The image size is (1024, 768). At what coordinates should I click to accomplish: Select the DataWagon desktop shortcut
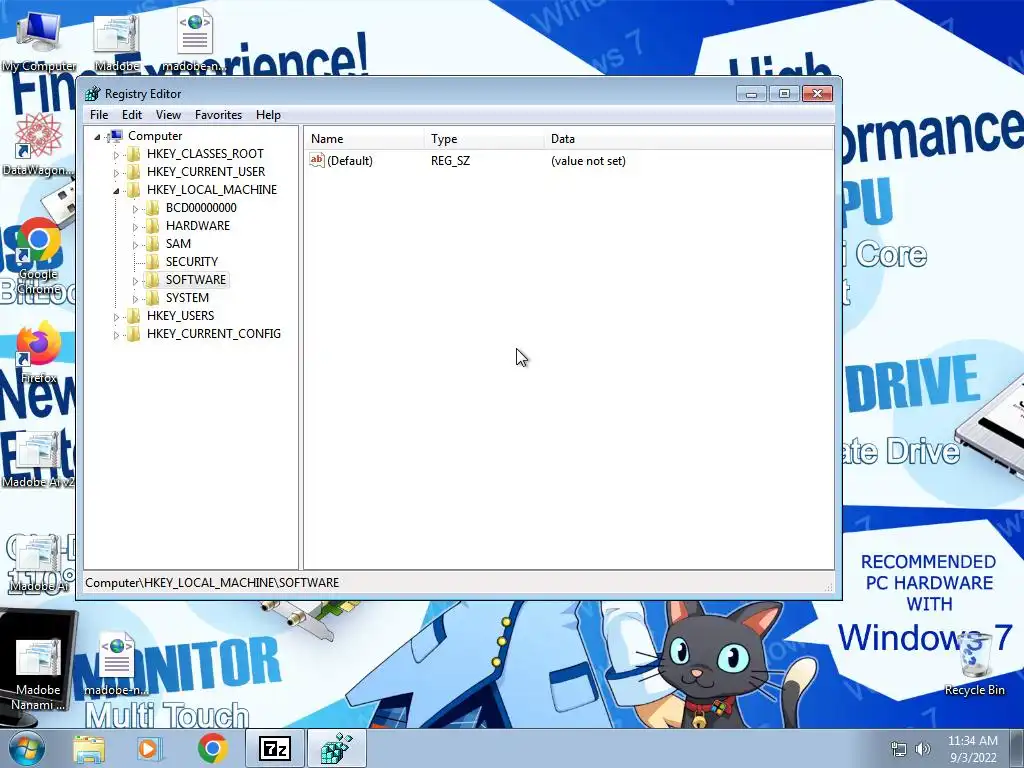click(x=38, y=144)
